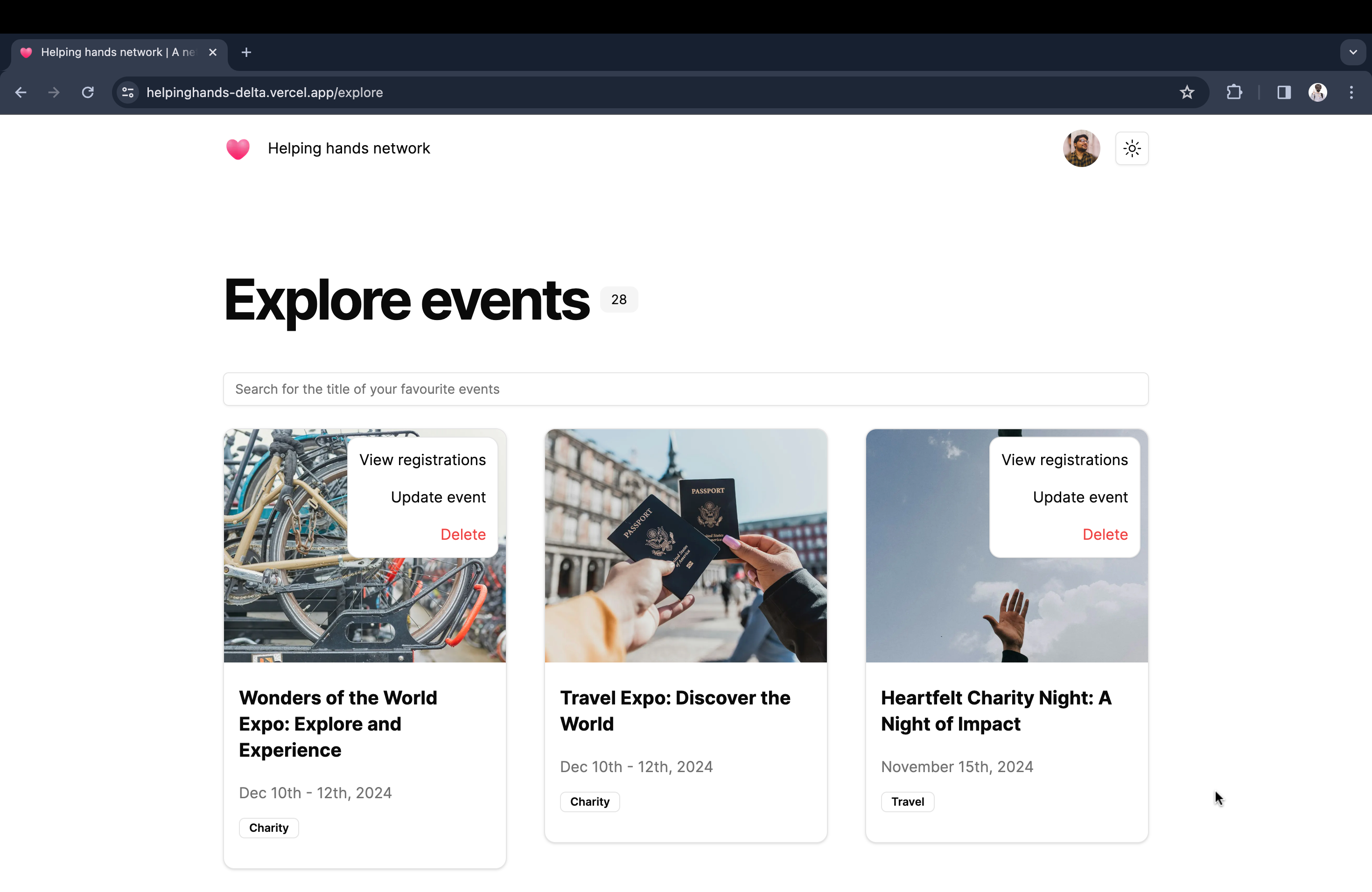The height and width of the screenshot is (892, 1372).
Task: Click the pink heart logo icon
Action: coord(238,149)
